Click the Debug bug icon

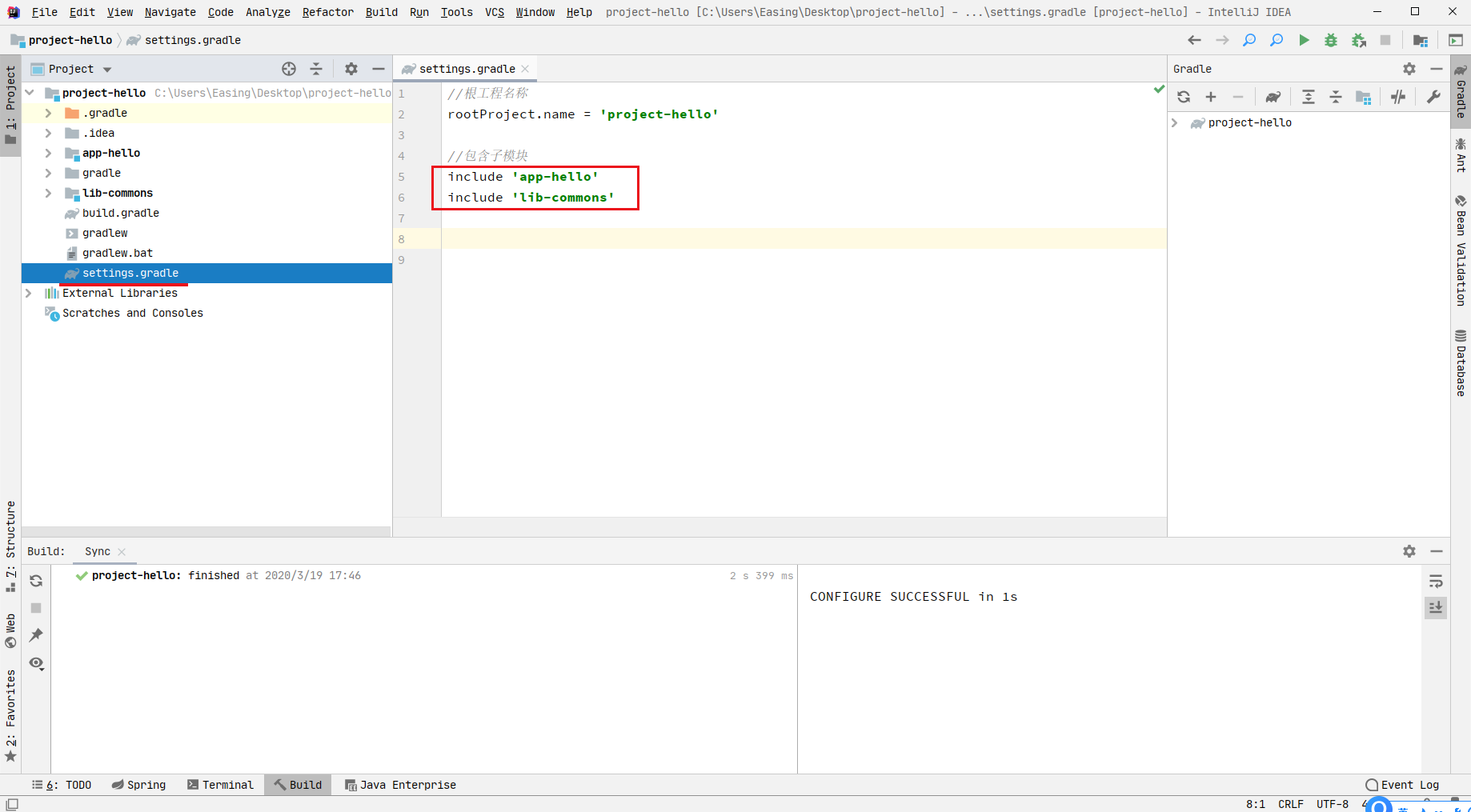tap(1331, 40)
